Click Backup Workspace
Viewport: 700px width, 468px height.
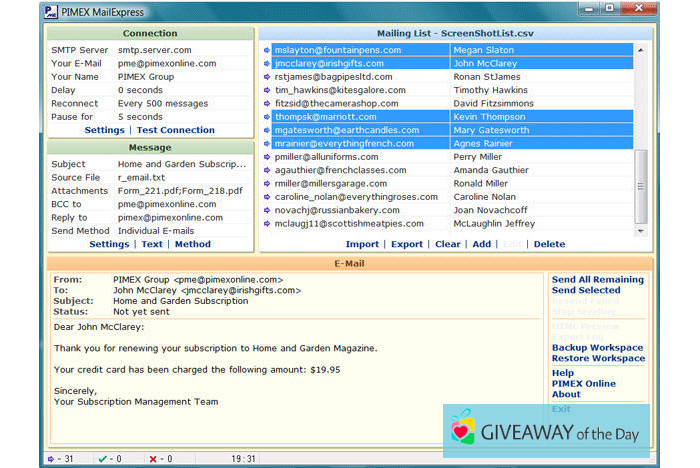598,347
